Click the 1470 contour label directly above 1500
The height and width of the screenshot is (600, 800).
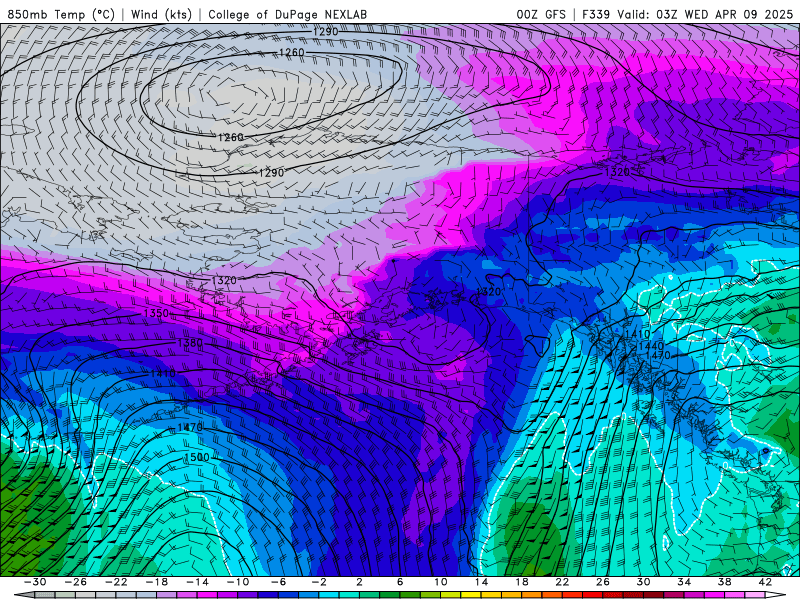pos(190,428)
